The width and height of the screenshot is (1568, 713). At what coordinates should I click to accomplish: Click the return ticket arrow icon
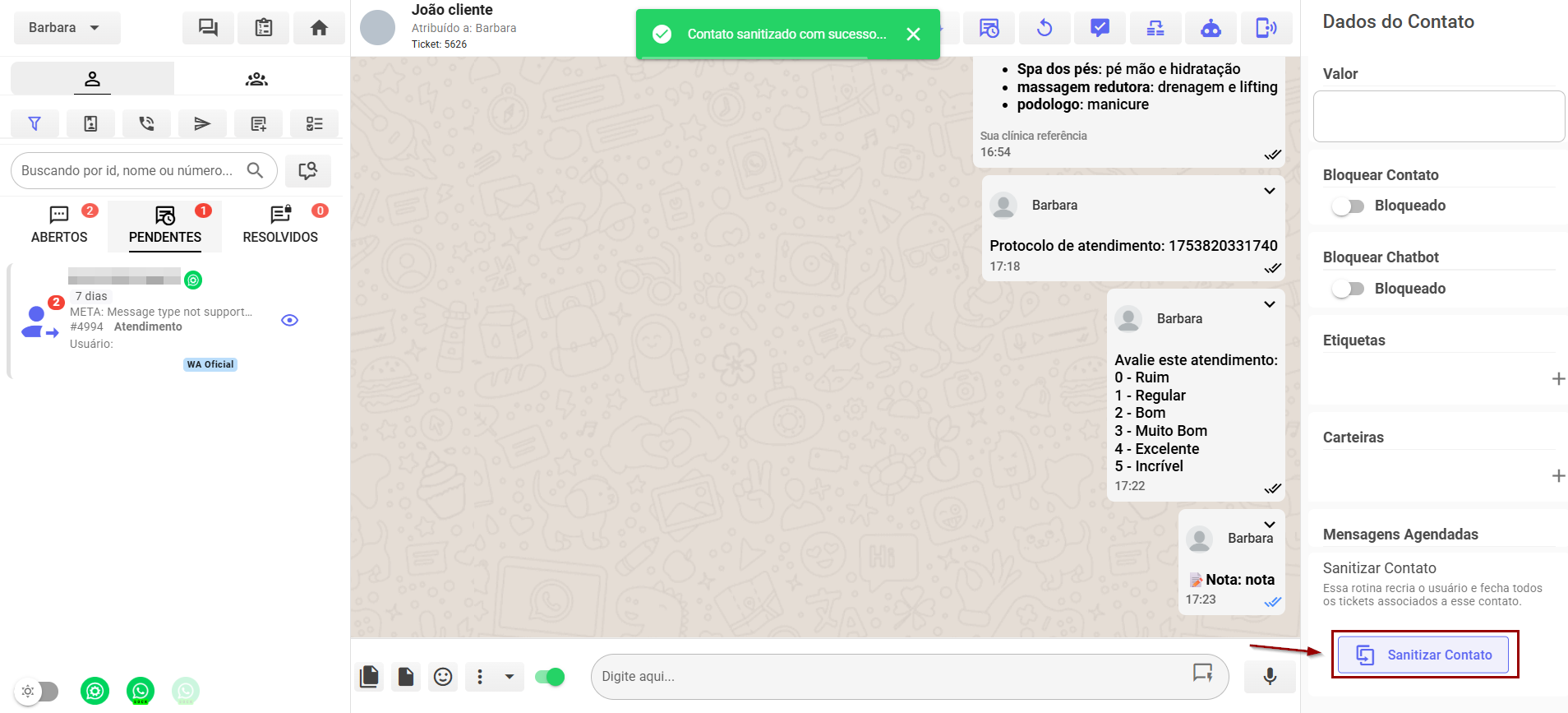(1044, 28)
